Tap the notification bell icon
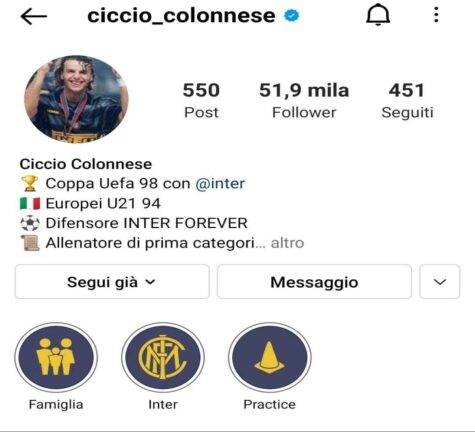 click(378, 15)
